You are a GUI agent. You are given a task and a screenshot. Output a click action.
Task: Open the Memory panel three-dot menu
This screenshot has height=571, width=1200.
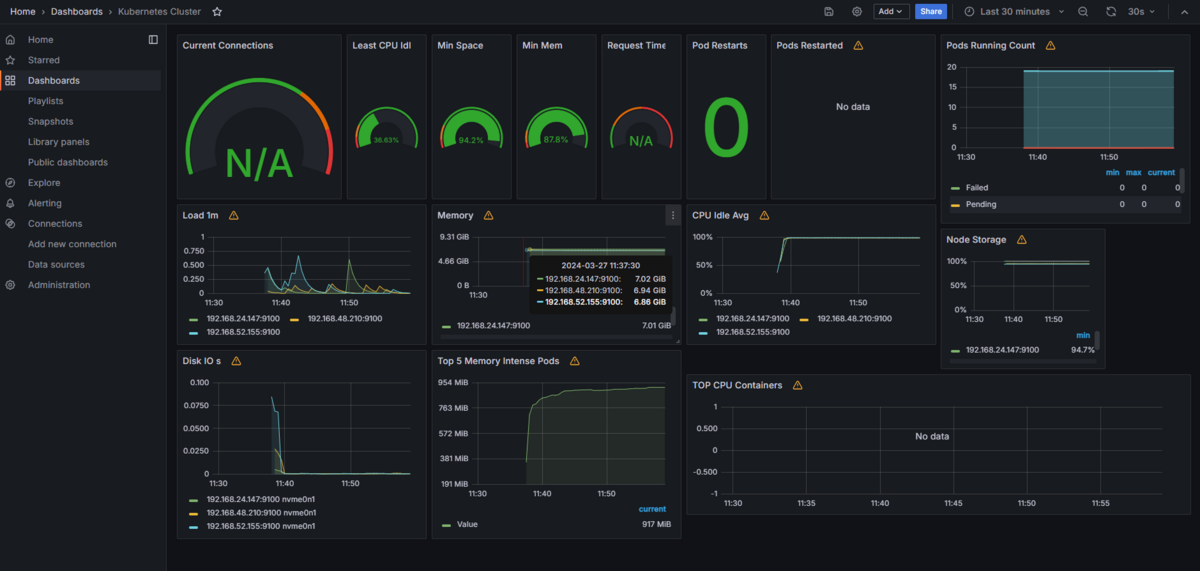(x=673, y=216)
